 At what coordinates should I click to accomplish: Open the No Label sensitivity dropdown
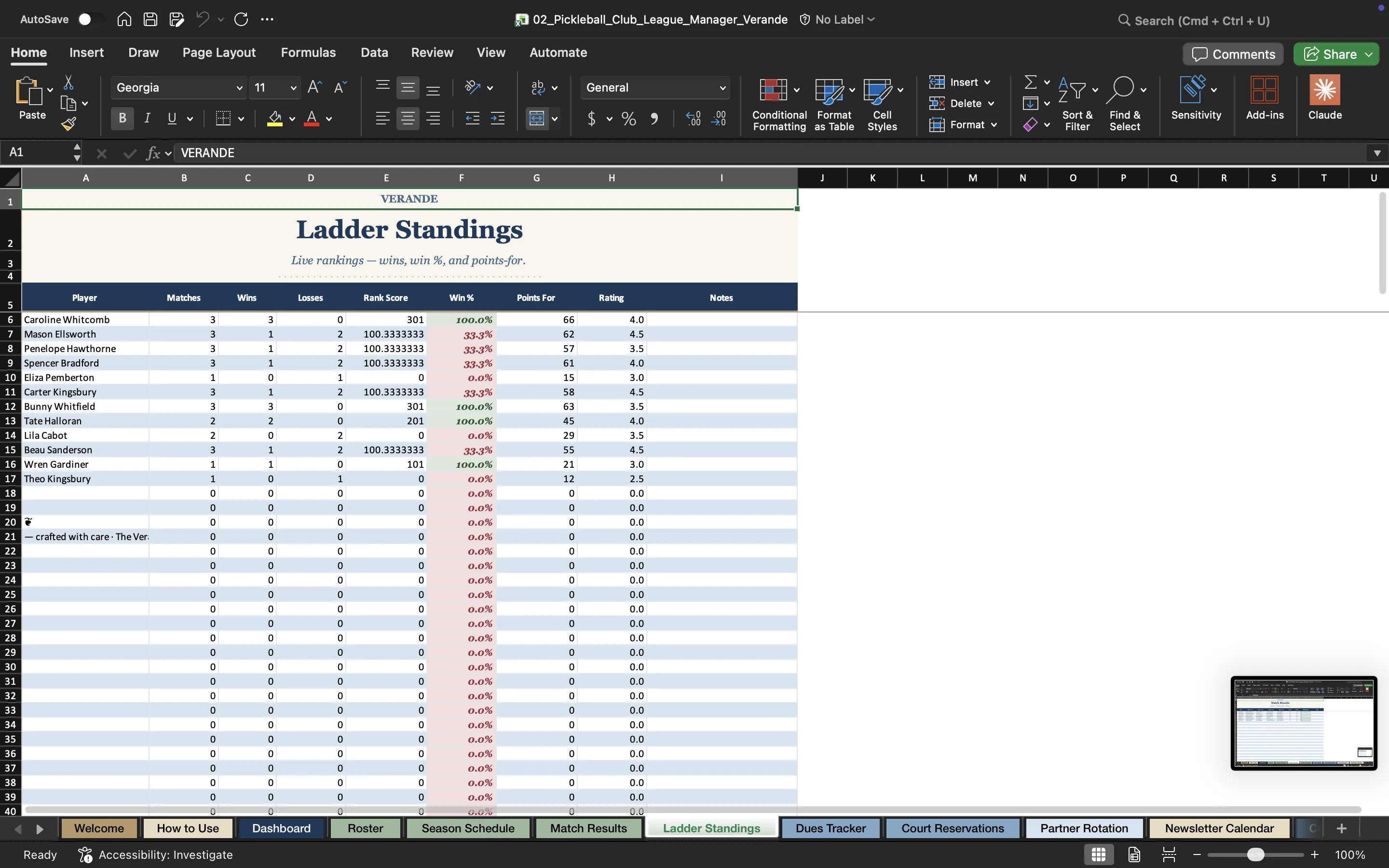pos(838,19)
